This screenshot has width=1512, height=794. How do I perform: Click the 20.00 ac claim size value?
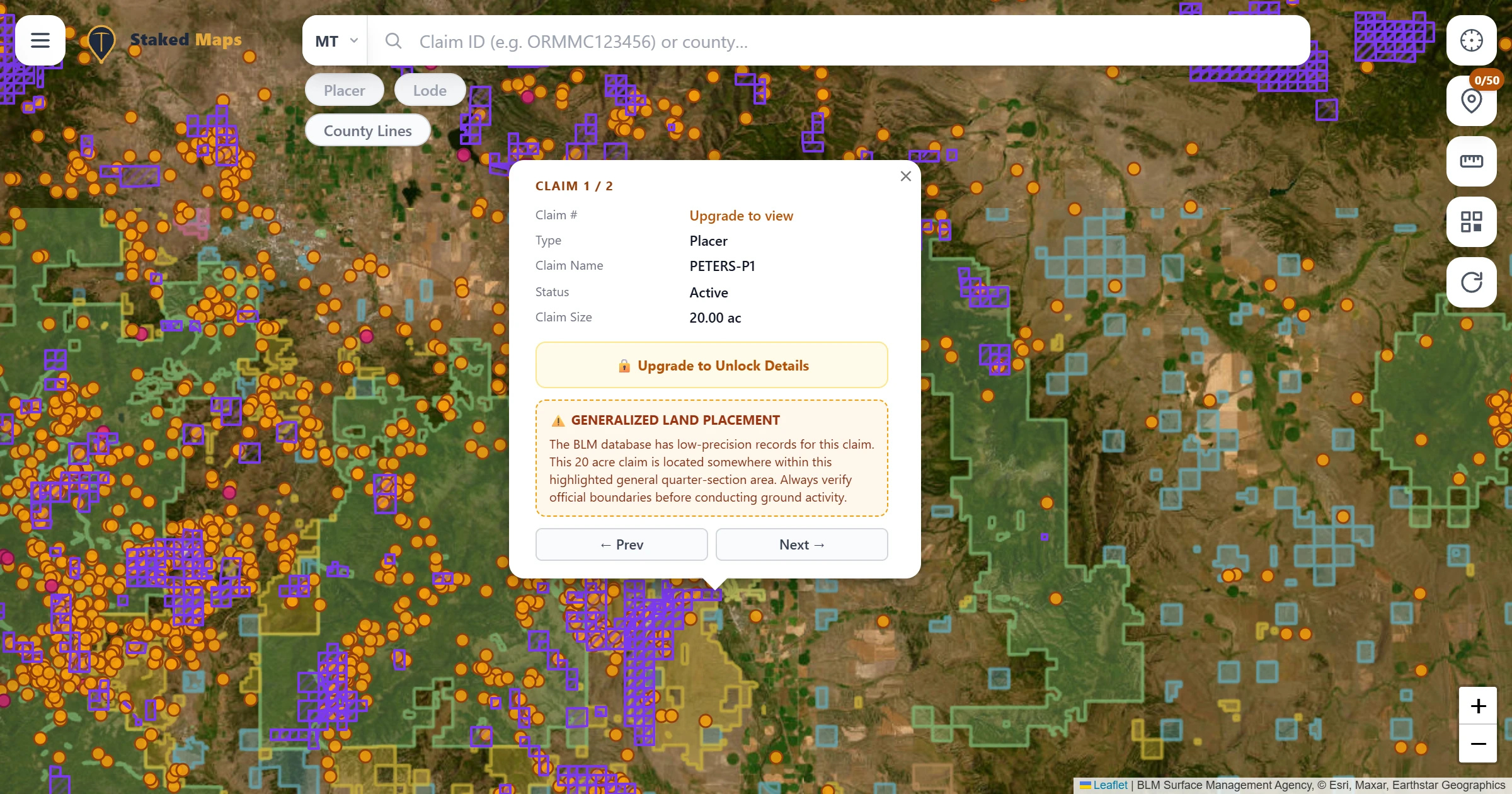[x=715, y=318]
